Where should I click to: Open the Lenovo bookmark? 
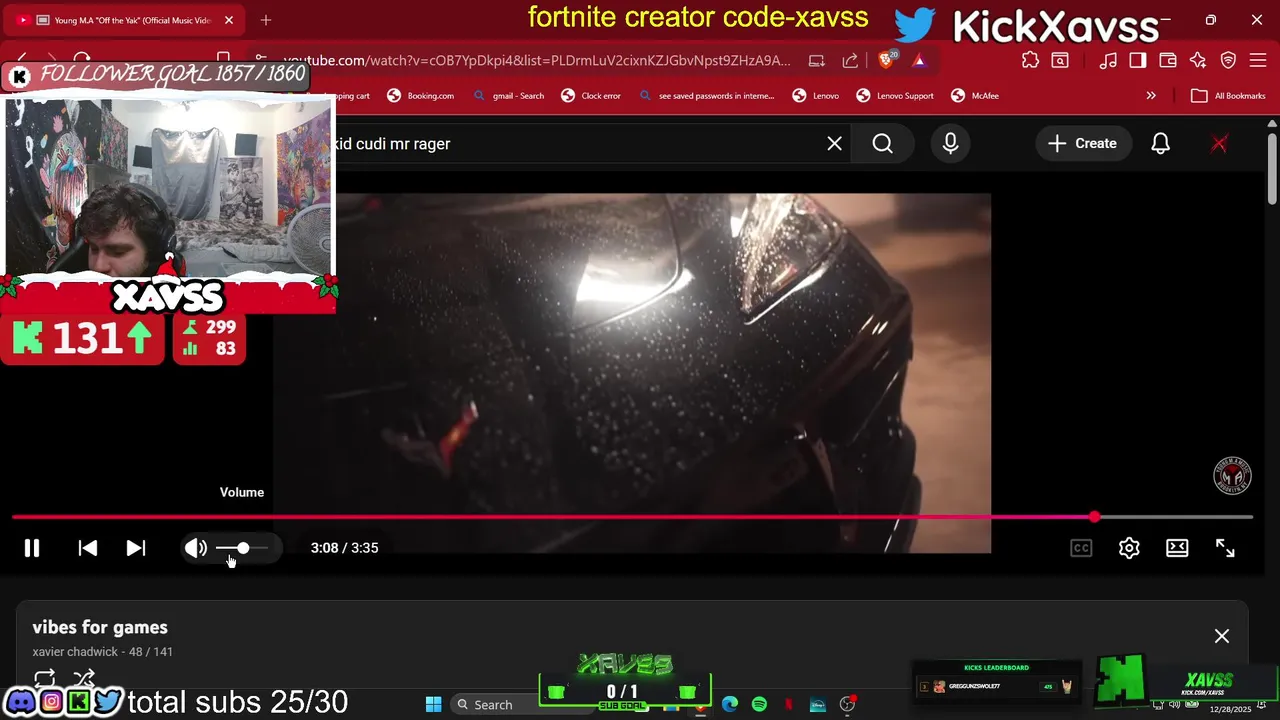(x=816, y=96)
